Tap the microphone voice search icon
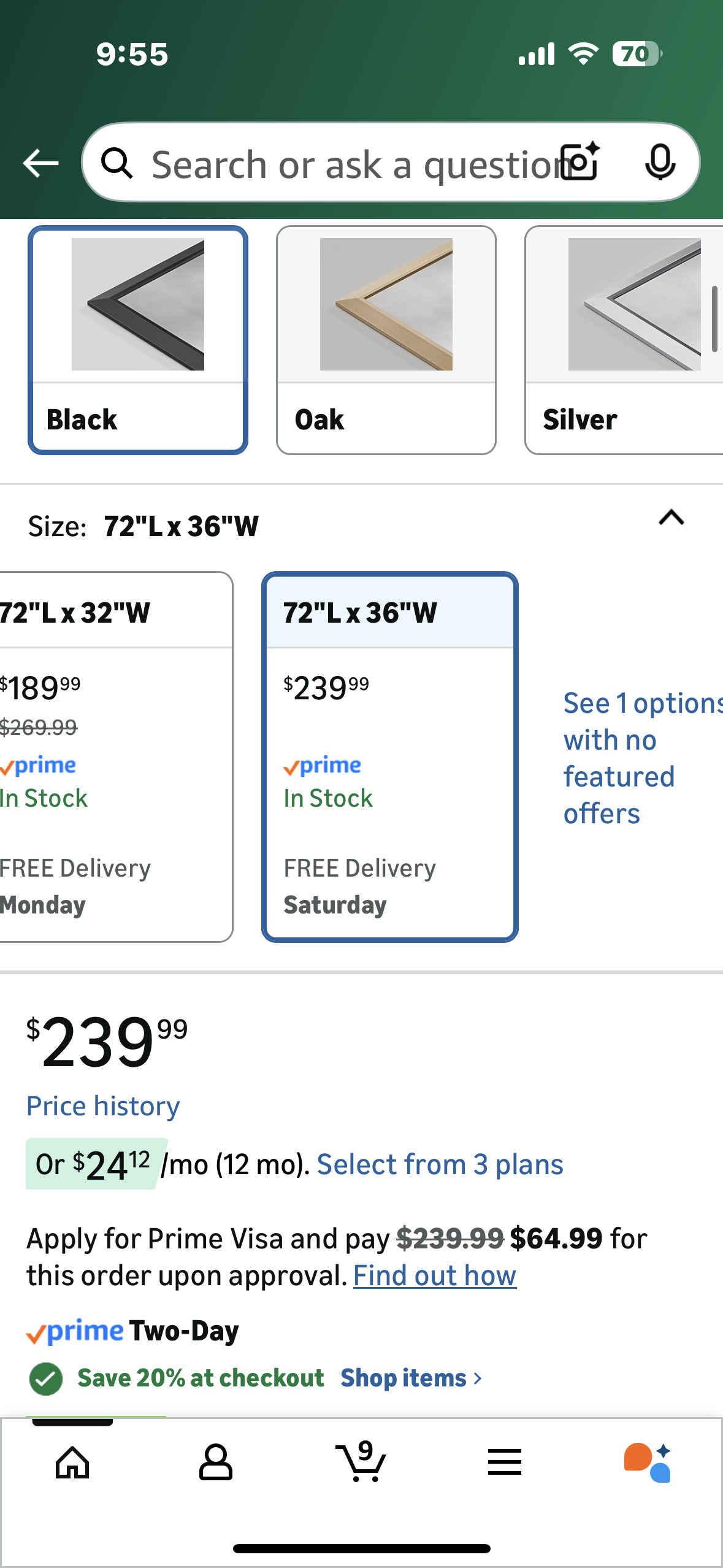723x1568 pixels. tap(660, 162)
